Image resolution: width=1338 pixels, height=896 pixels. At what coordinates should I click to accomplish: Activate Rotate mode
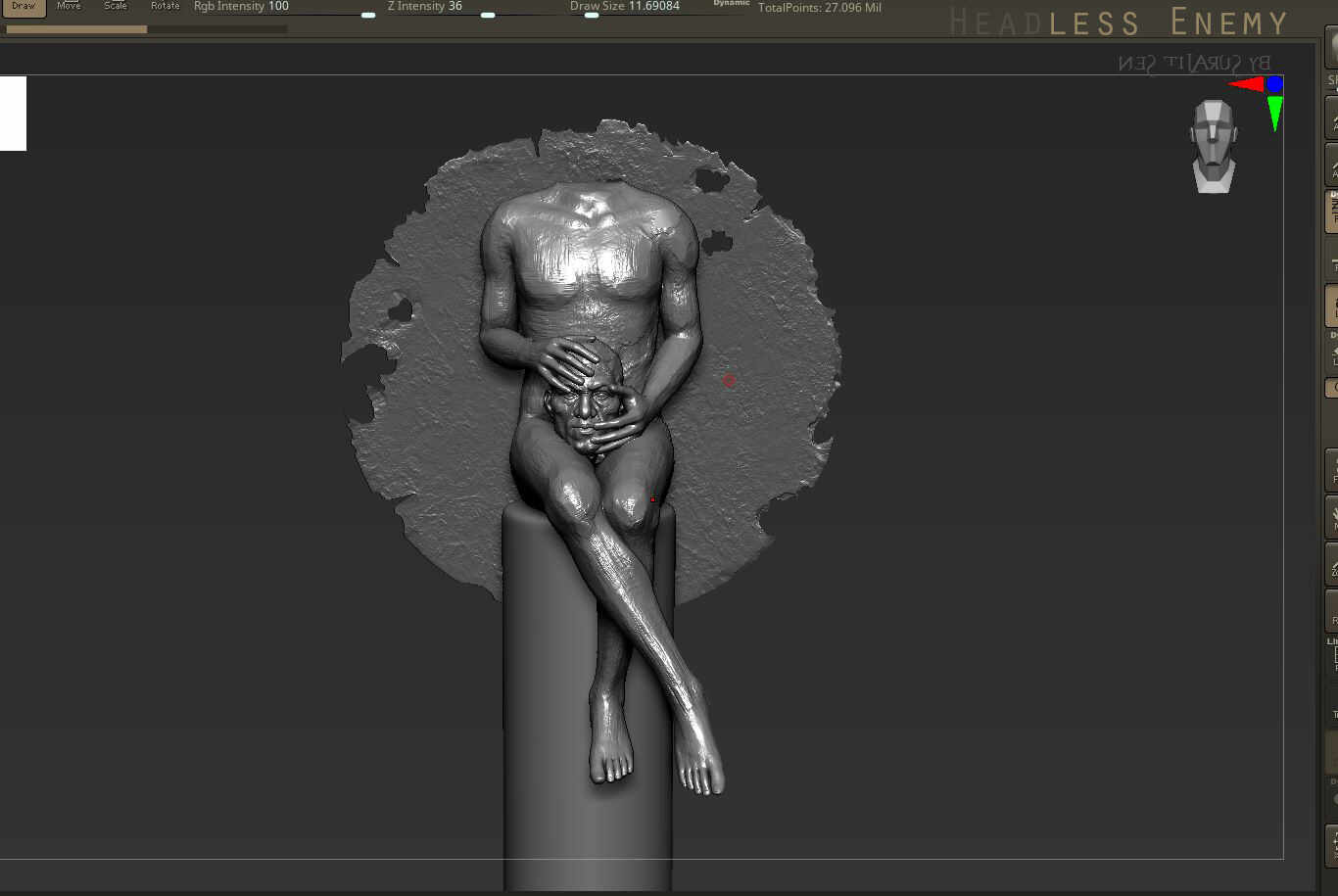(165, 6)
